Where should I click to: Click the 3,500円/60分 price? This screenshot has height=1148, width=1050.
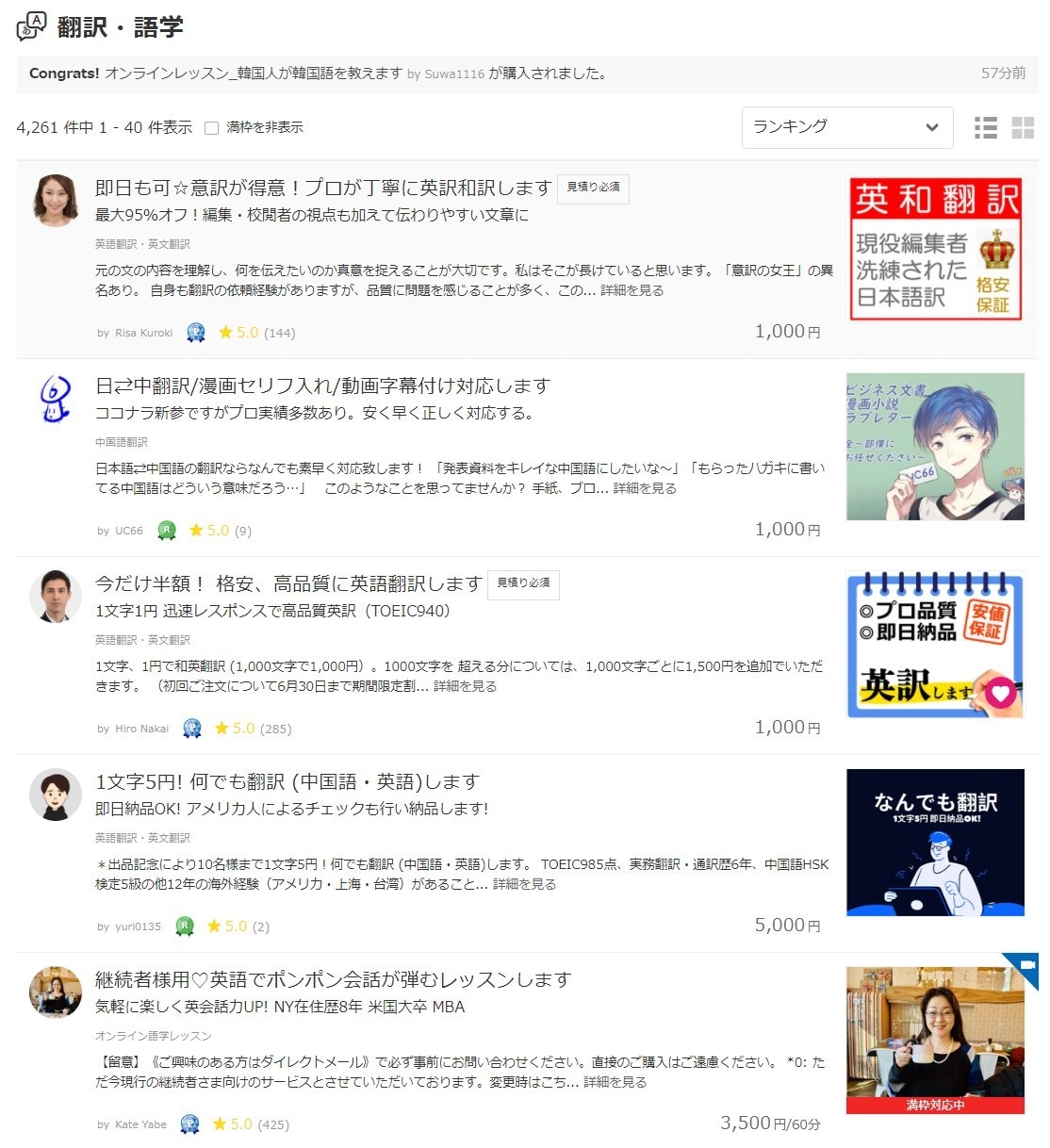(x=771, y=1123)
